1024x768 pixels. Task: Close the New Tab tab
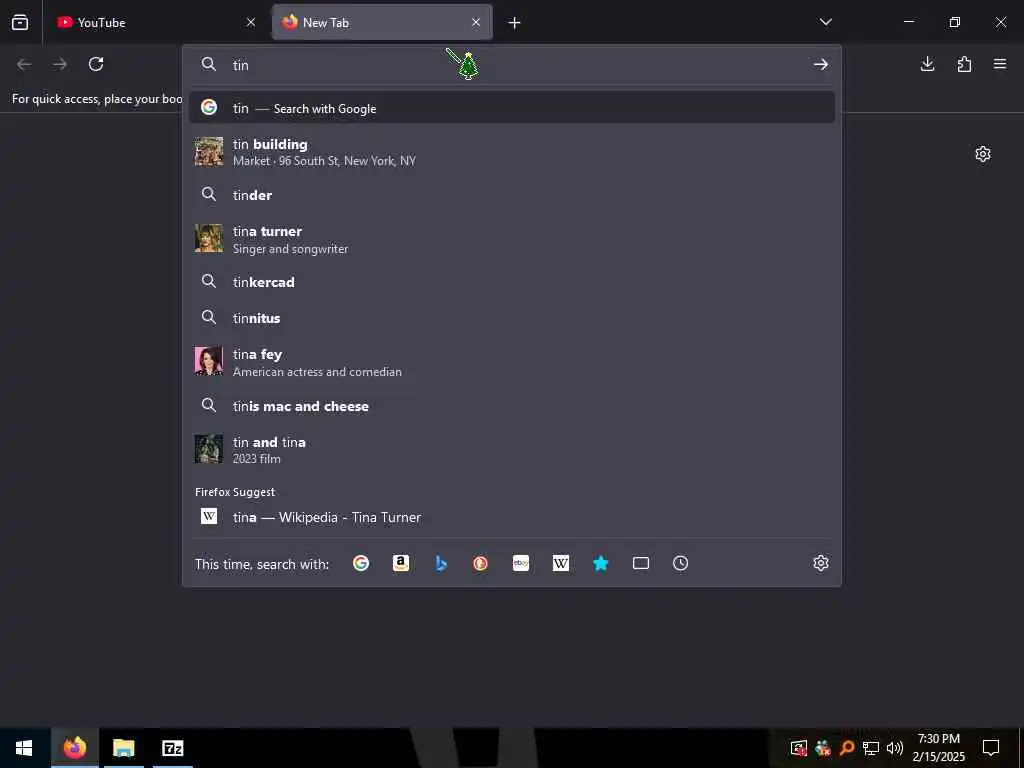[x=476, y=22]
